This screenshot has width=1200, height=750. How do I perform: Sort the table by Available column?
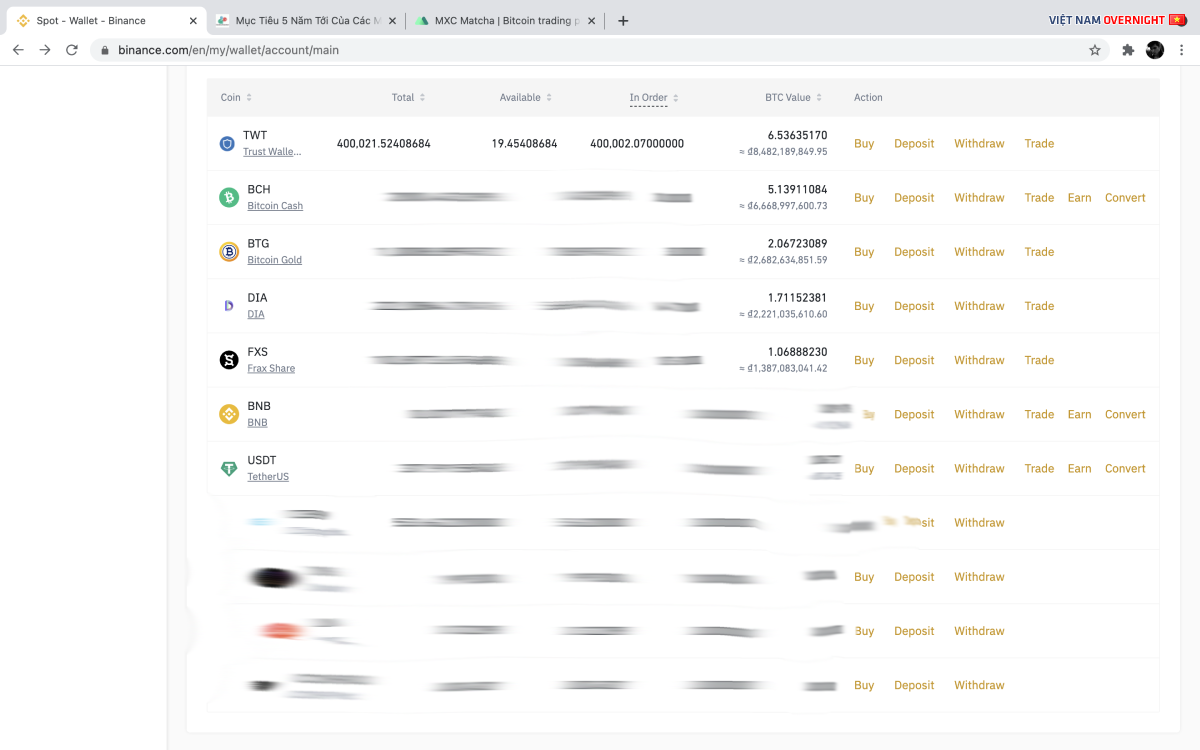(525, 98)
